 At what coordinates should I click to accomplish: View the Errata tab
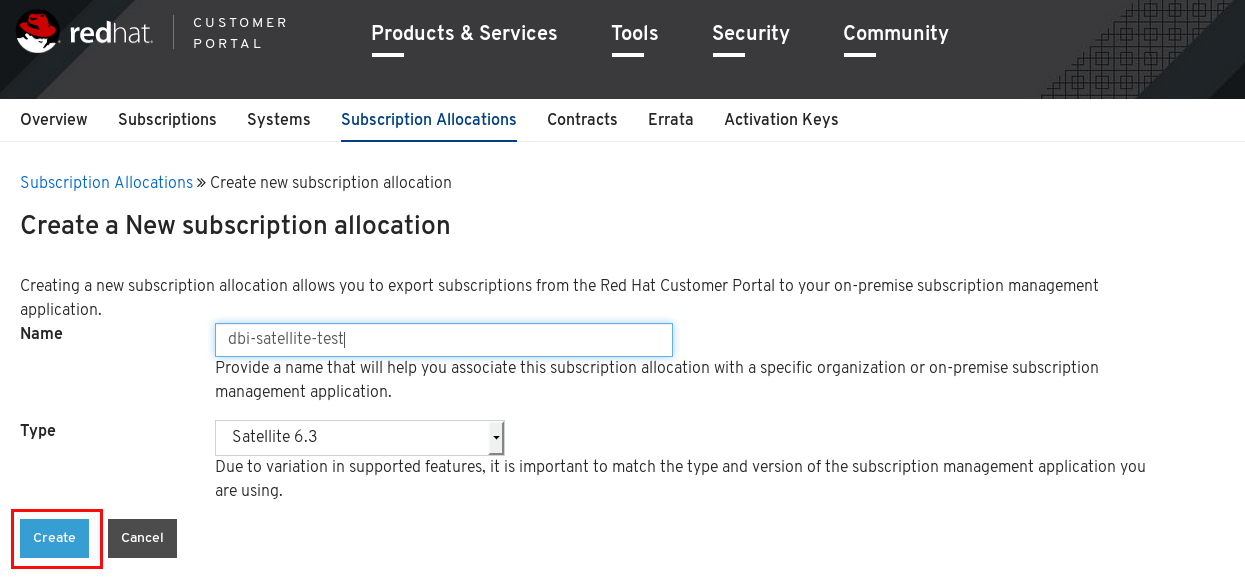click(x=671, y=120)
